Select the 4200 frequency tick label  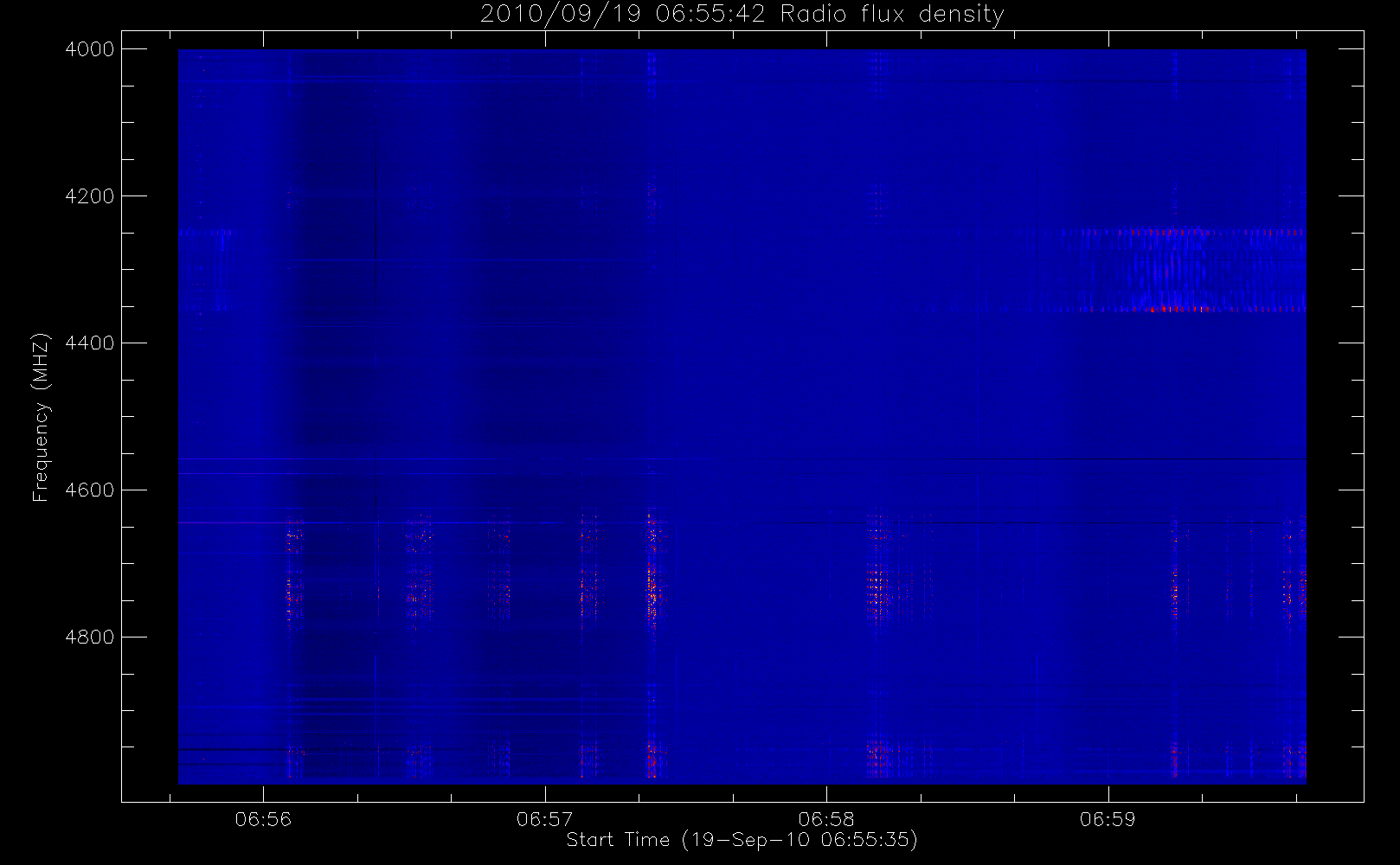pyautogui.click(x=90, y=196)
